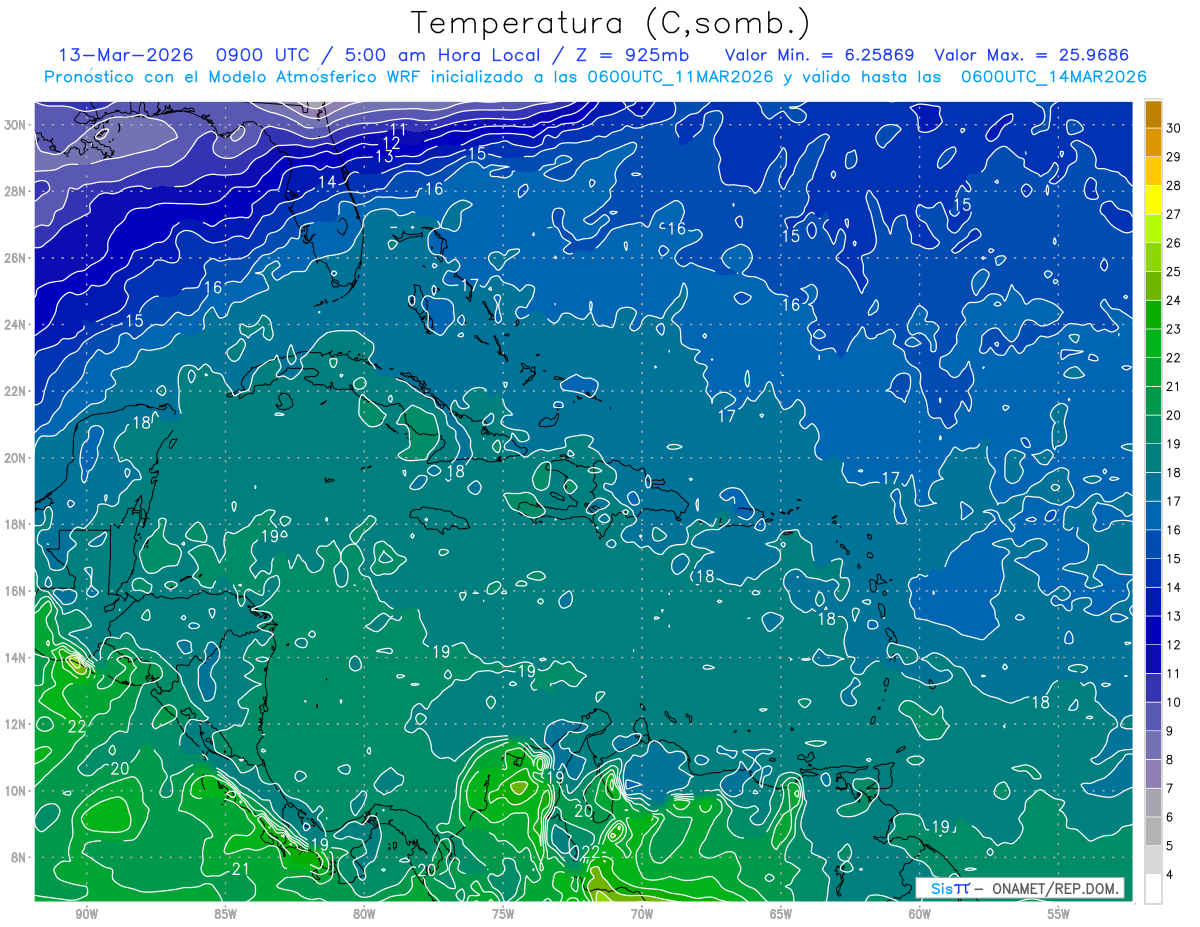Click the "0600UTC_11MAR2026" initialization timestamp
1200x927 pixels.
[680, 77]
